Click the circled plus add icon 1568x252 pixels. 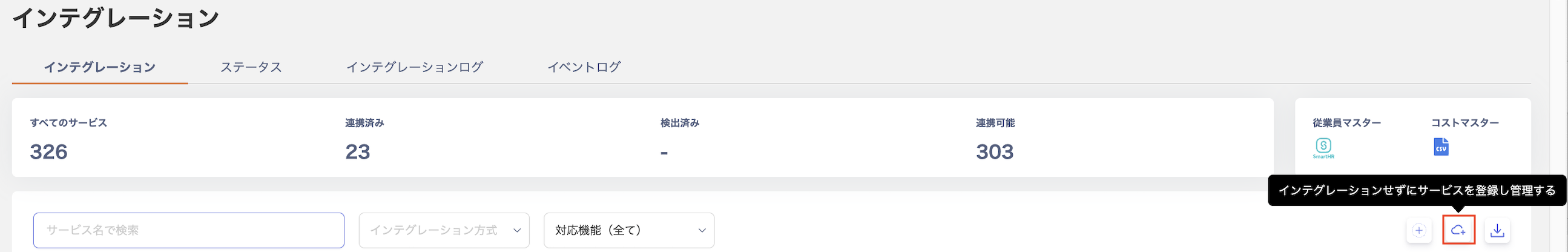pyautogui.click(x=1419, y=230)
